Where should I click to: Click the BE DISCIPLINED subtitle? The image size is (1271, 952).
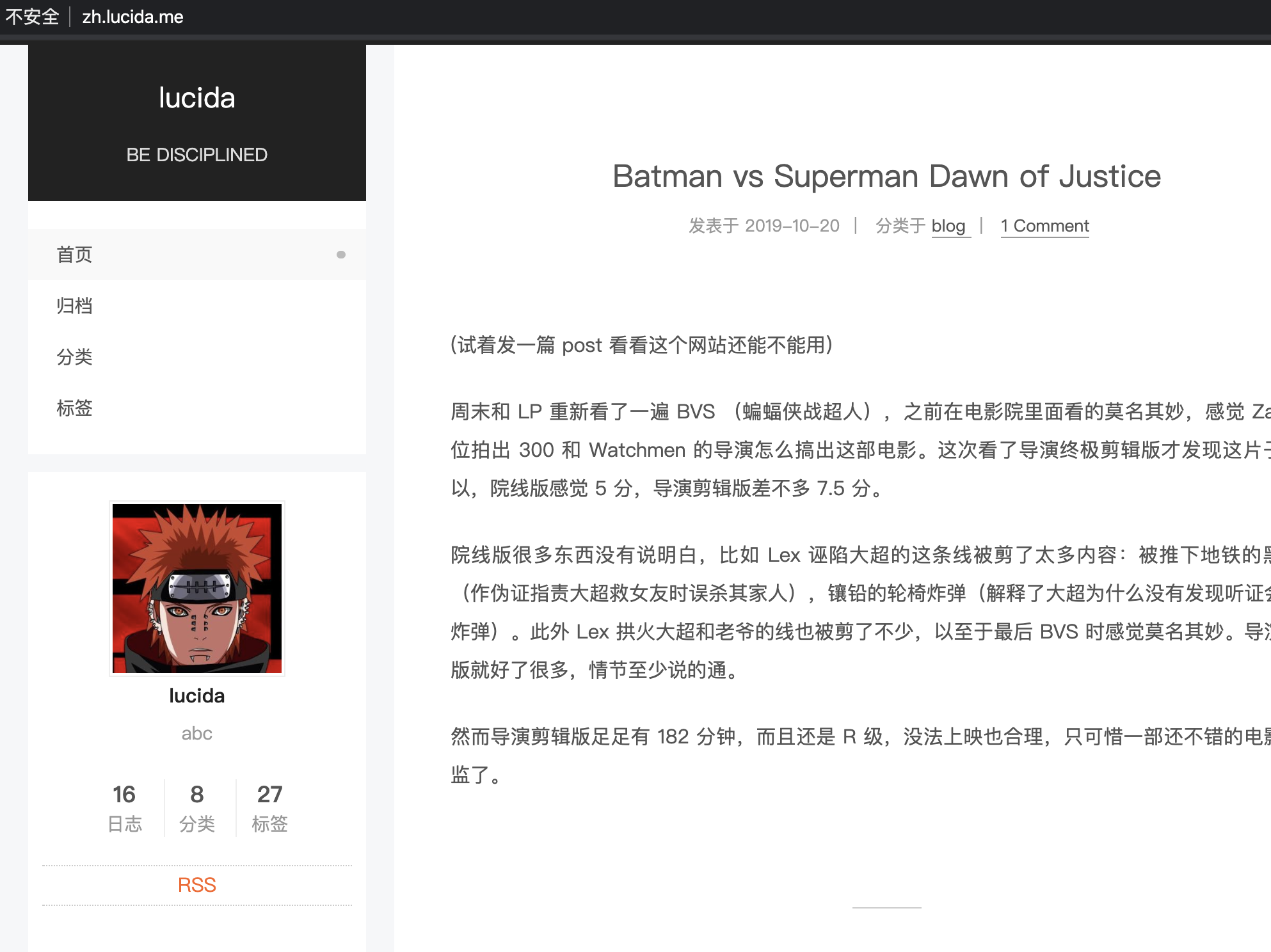(196, 155)
